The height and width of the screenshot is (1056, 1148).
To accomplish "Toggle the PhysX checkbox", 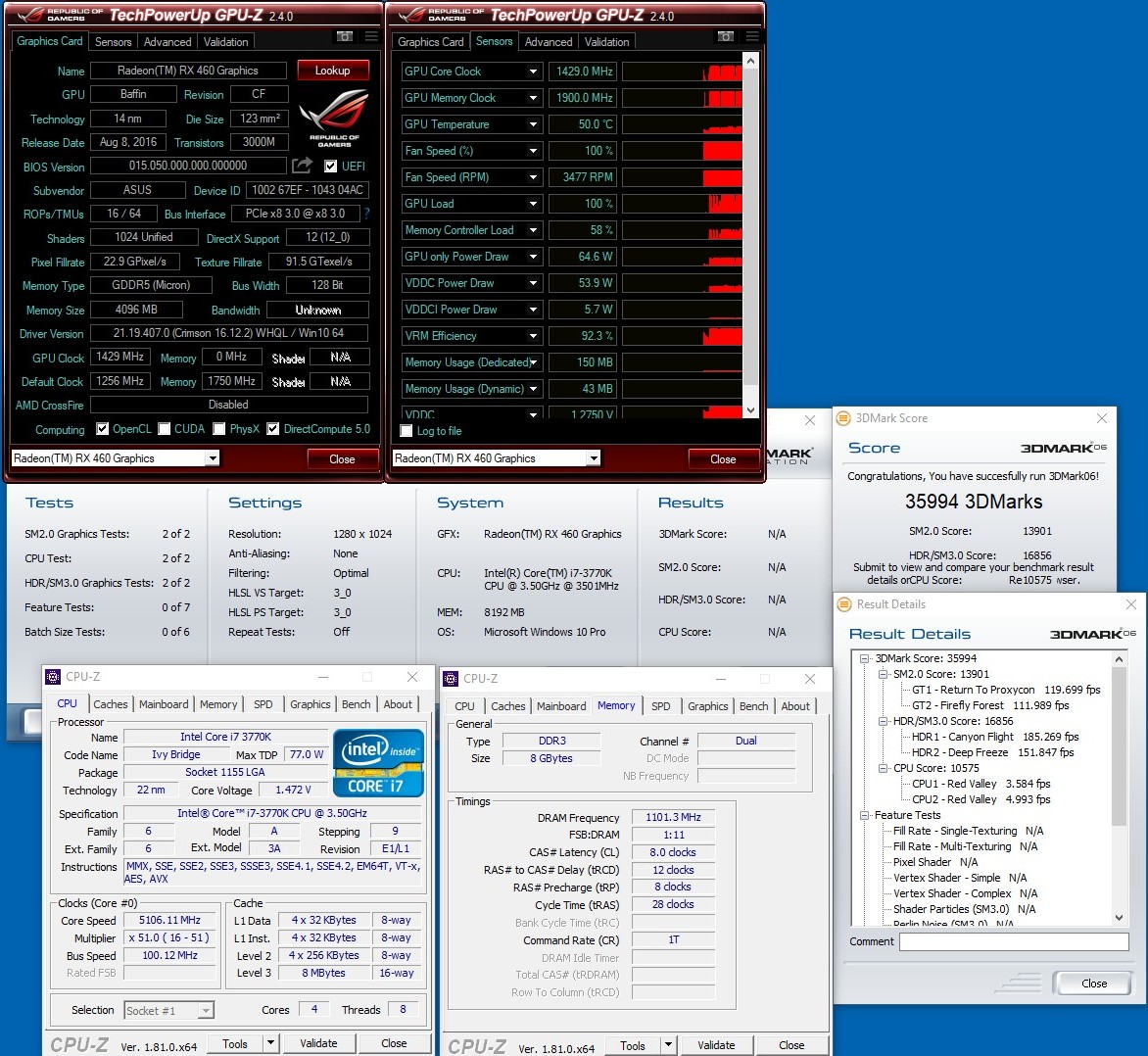I will point(218,429).
